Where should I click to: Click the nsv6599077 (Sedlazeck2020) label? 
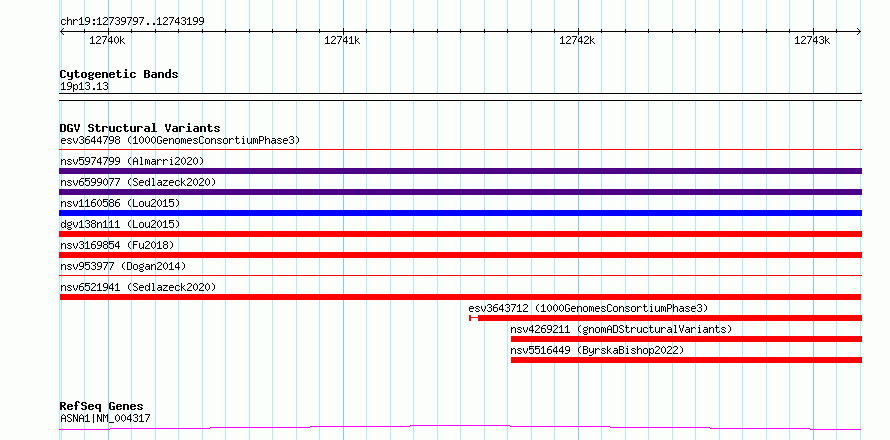coord(138,182)
